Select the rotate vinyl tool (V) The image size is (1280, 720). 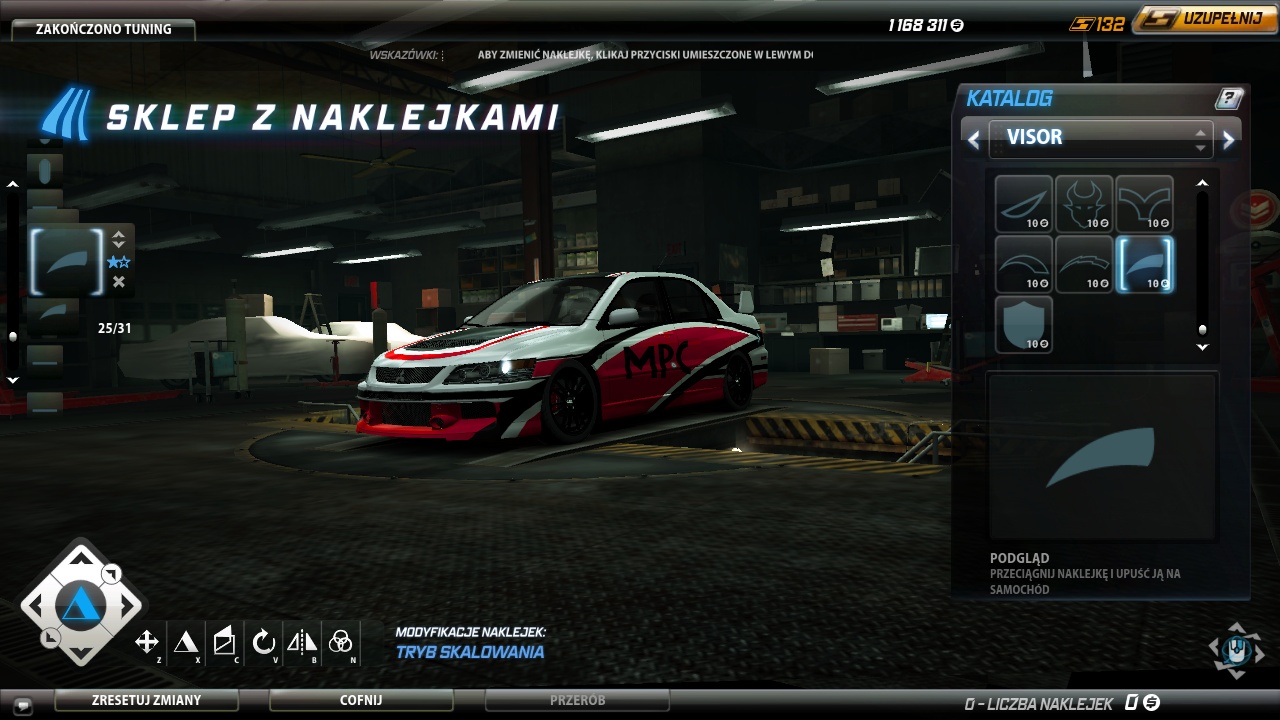[x=263, y=642]
